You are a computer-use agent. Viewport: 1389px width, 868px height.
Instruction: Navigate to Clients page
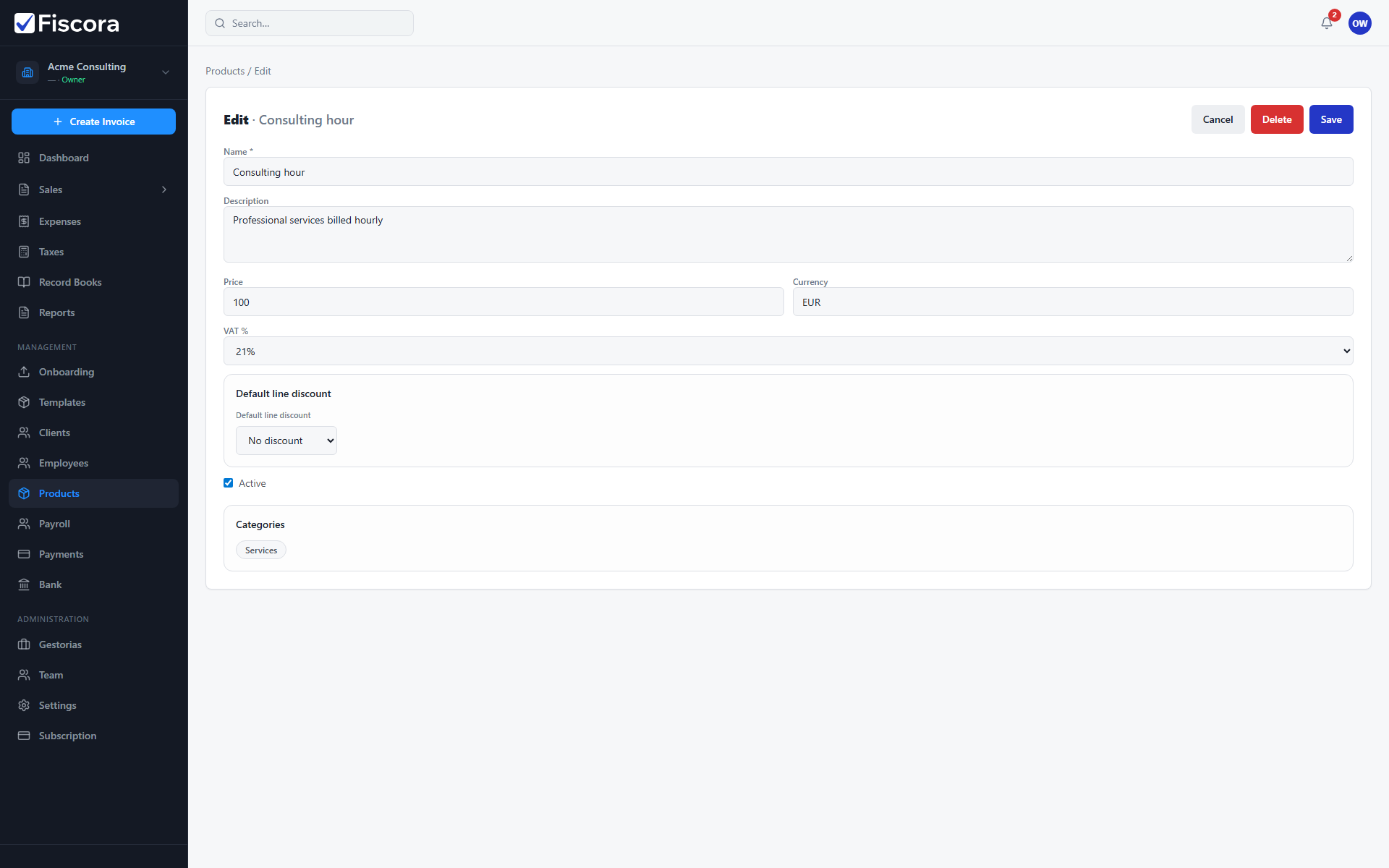[93, 433]
